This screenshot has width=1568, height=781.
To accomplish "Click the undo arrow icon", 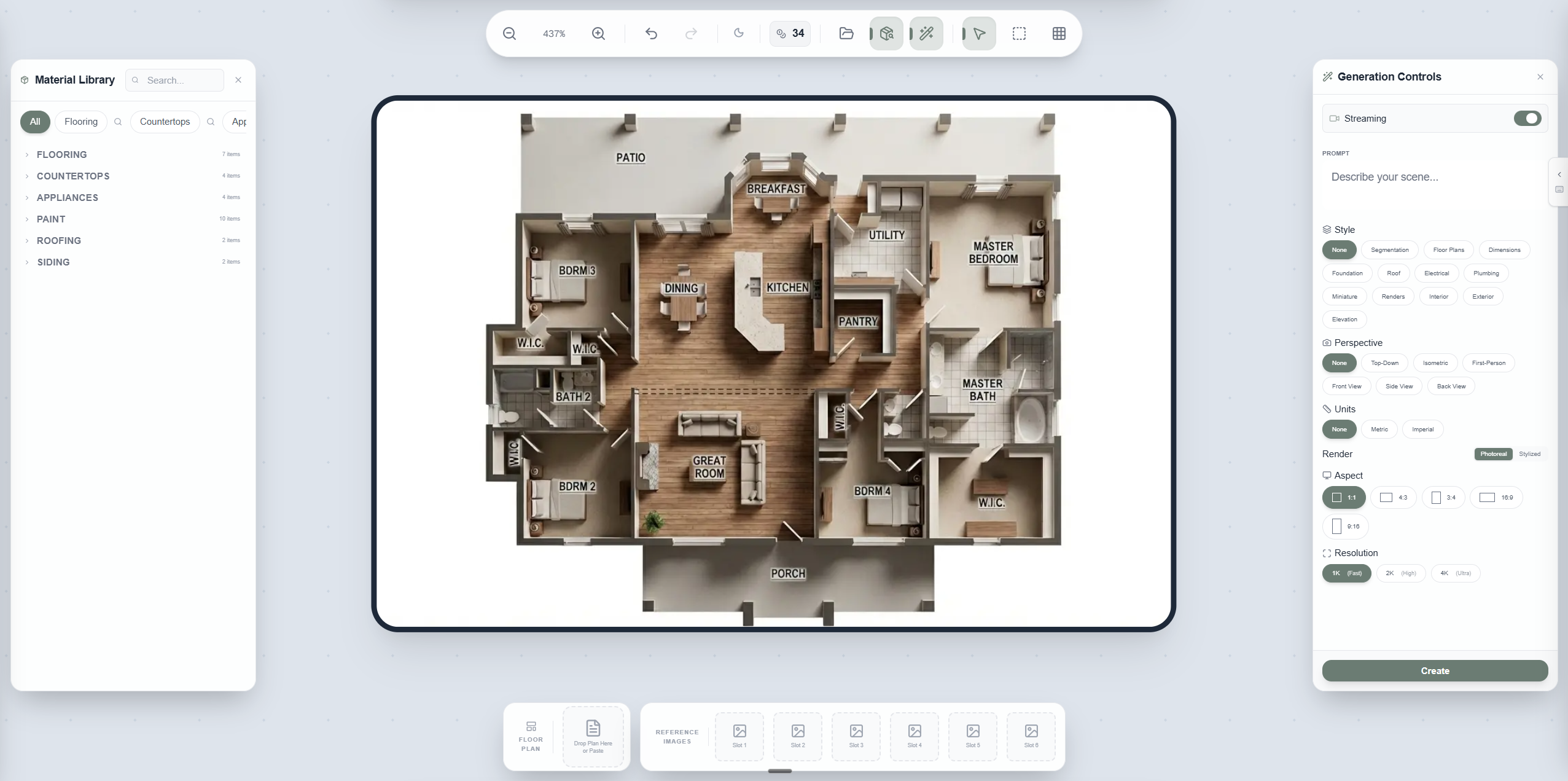I will pos(651,34).
